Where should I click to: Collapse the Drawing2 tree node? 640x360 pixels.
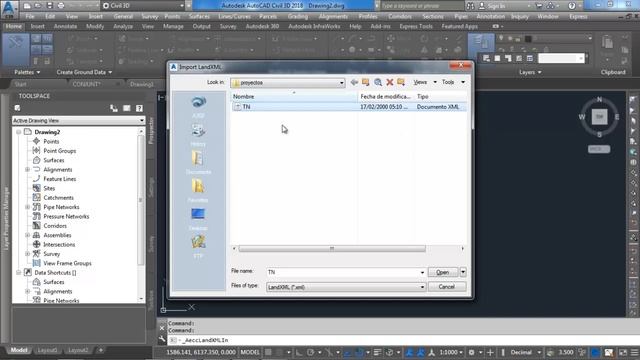coord(18,132)
